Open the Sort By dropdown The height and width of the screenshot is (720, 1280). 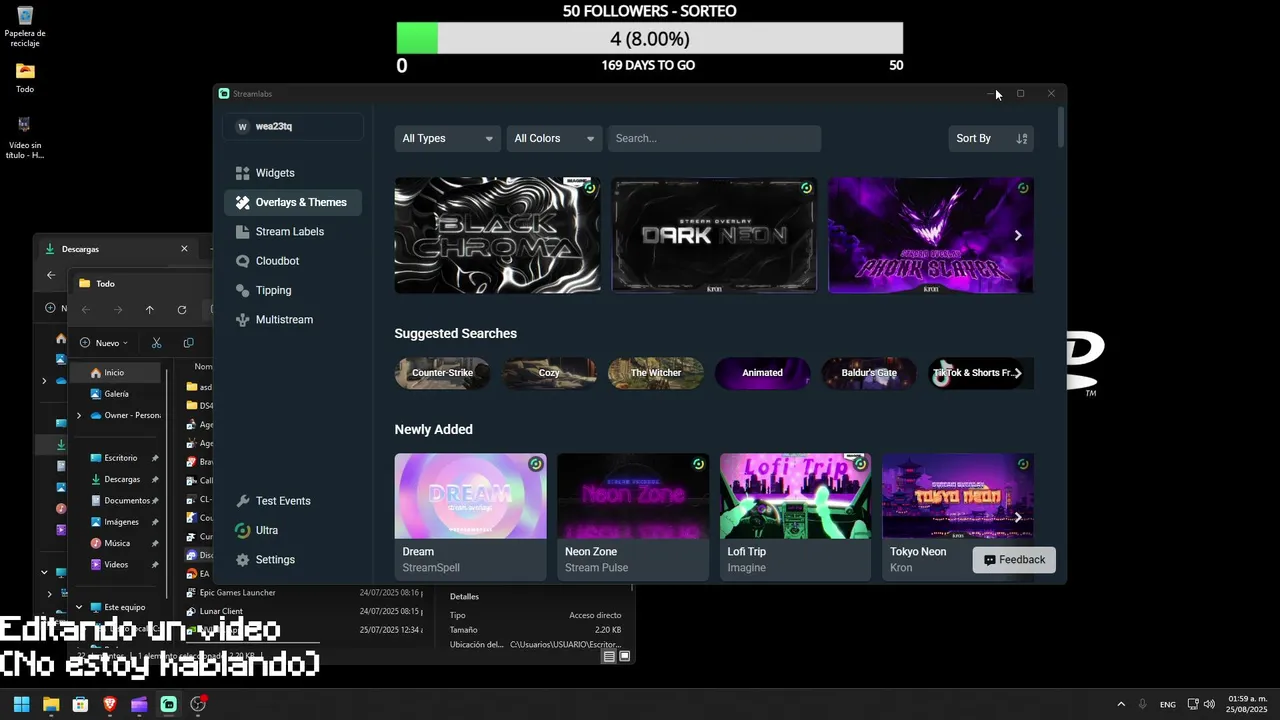(990, 139)
